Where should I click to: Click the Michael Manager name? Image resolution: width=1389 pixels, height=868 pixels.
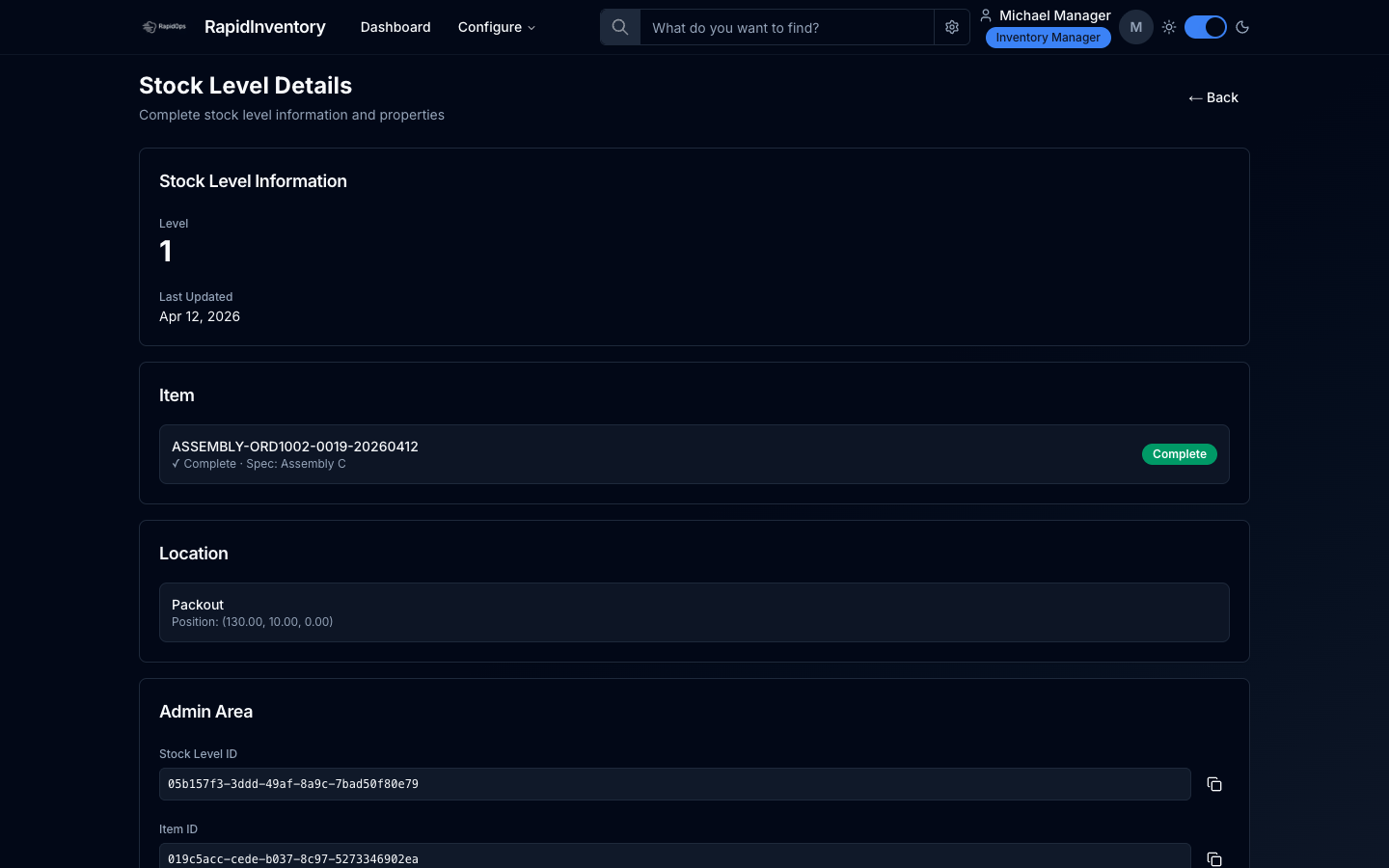[x=1055, y=15]
